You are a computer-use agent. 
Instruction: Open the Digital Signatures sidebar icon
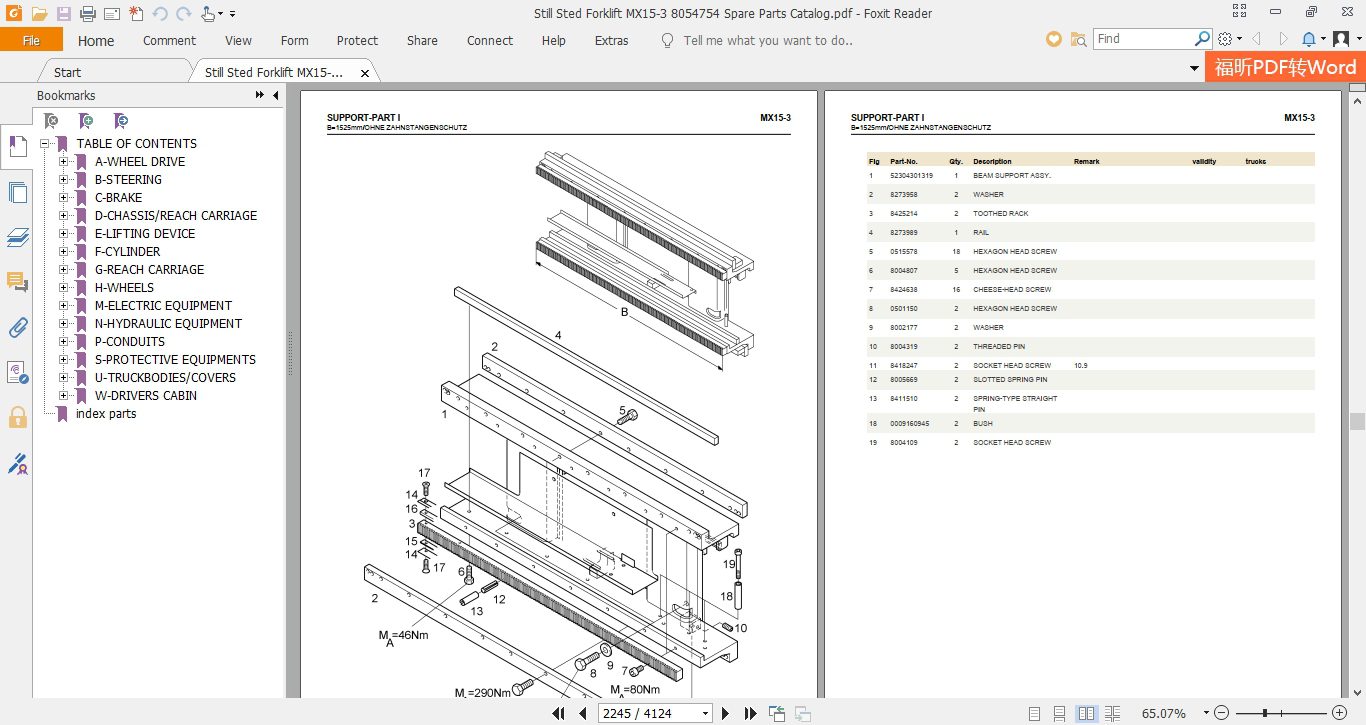click(x=17, y=373)
